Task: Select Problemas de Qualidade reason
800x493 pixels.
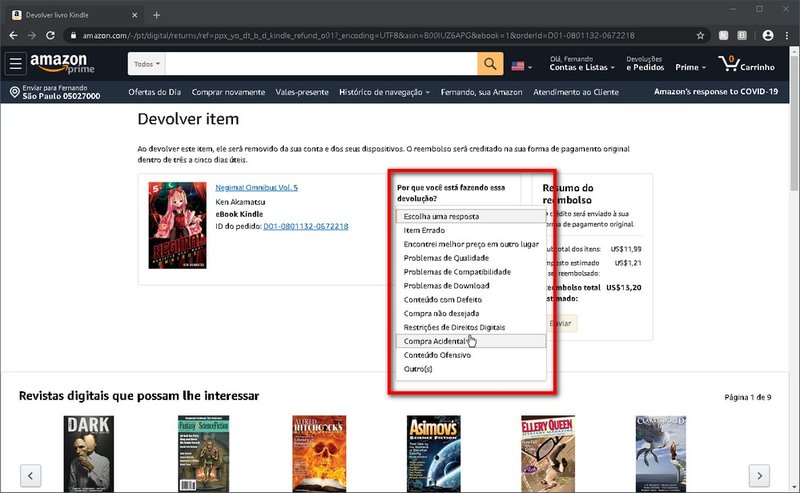Action: click(x=470, y=258)
